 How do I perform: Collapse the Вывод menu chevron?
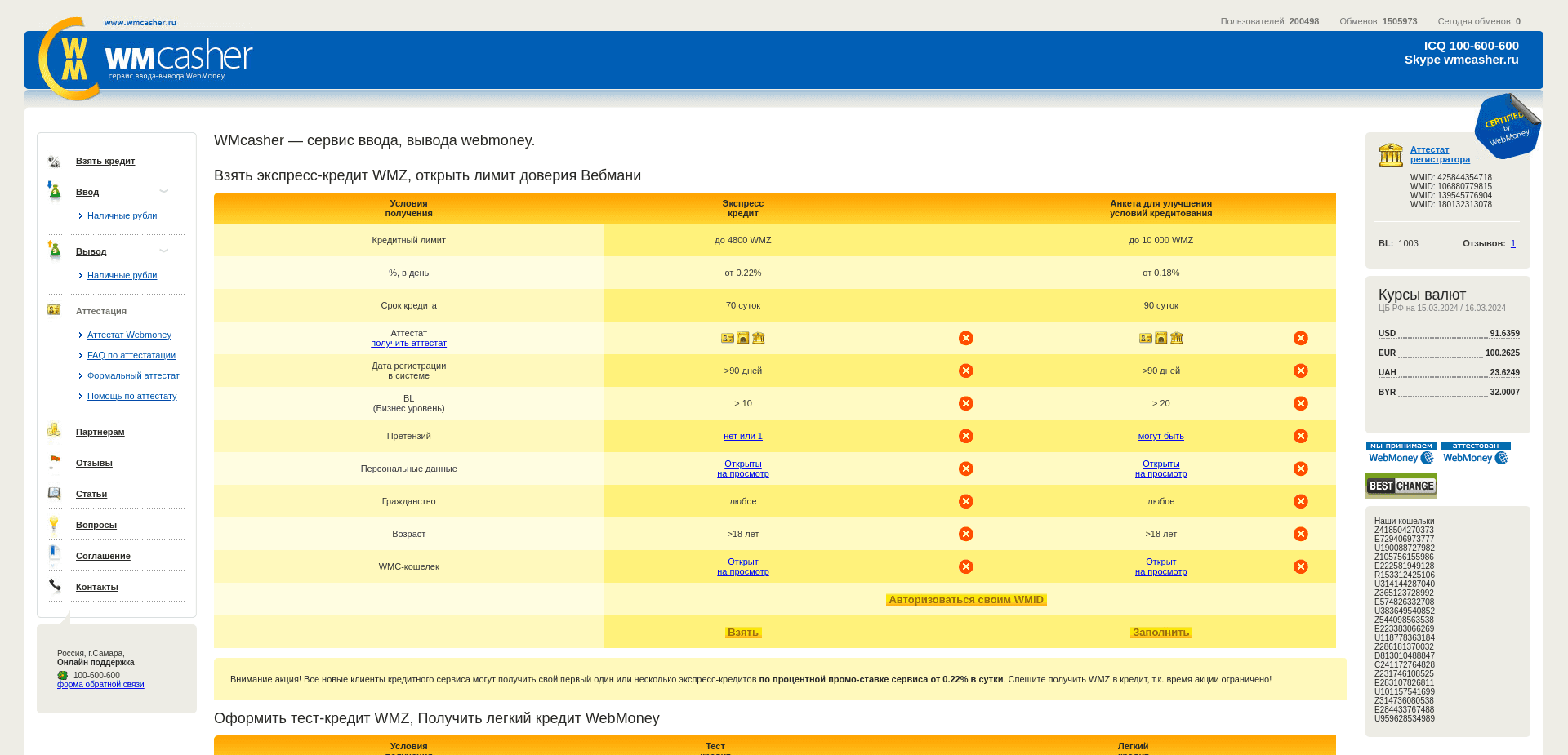tap(164, 250)
